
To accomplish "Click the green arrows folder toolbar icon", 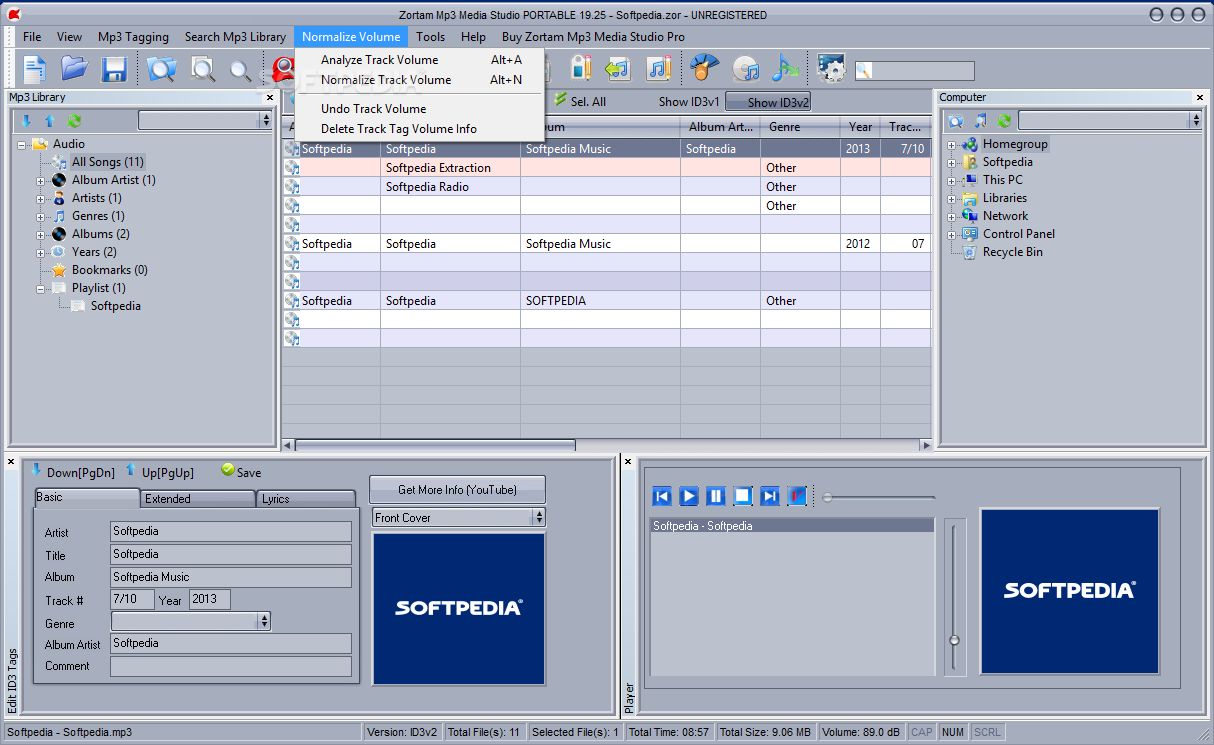I will tap(619, 68).
